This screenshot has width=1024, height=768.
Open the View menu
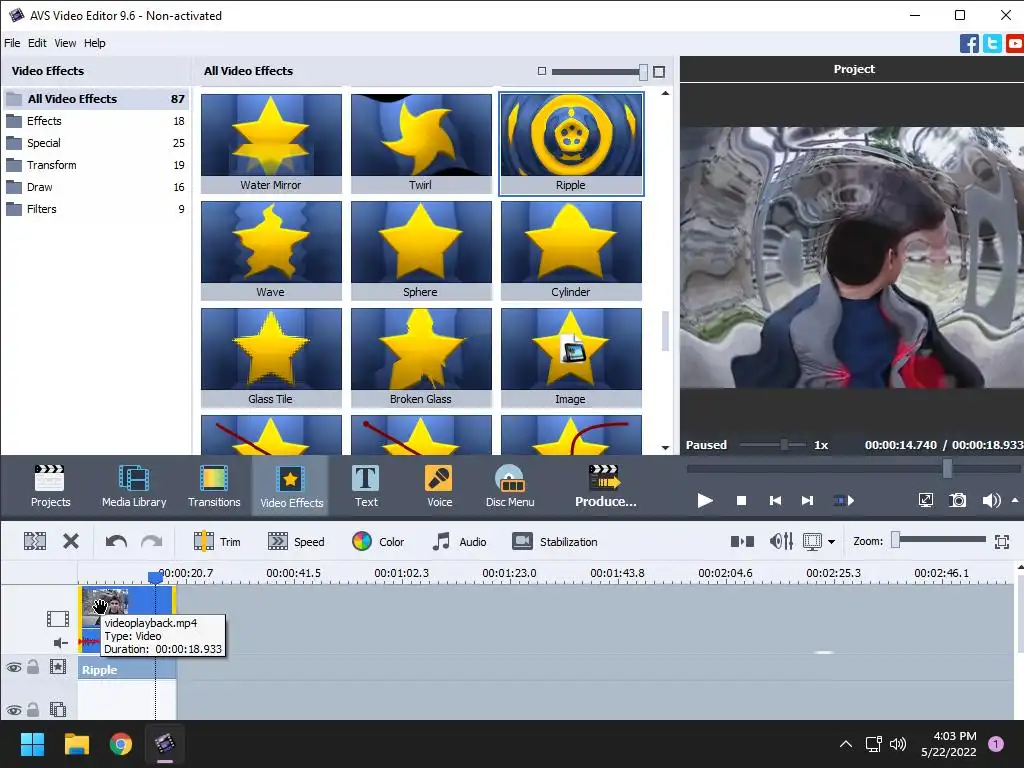click(x=65, y=43)
